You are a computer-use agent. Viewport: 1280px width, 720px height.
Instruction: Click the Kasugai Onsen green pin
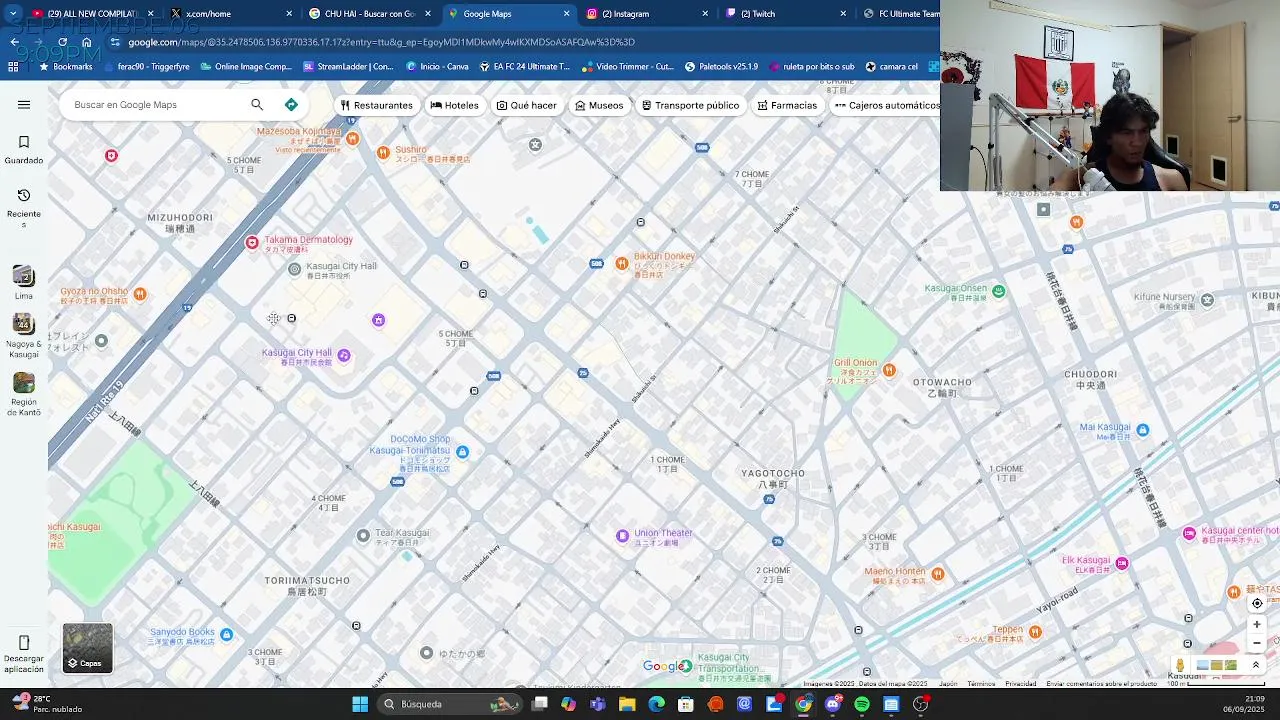(x=998, y=291)
